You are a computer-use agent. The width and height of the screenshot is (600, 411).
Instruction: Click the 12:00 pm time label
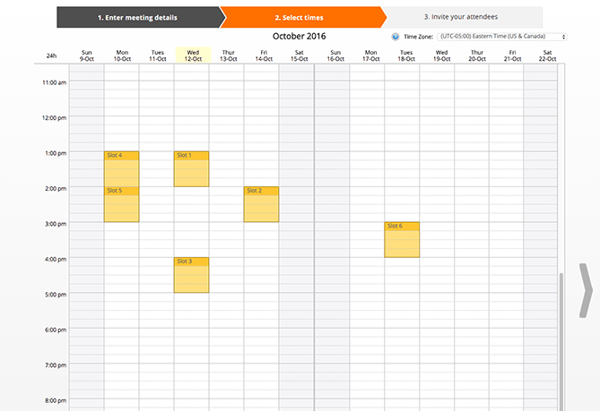54,118
